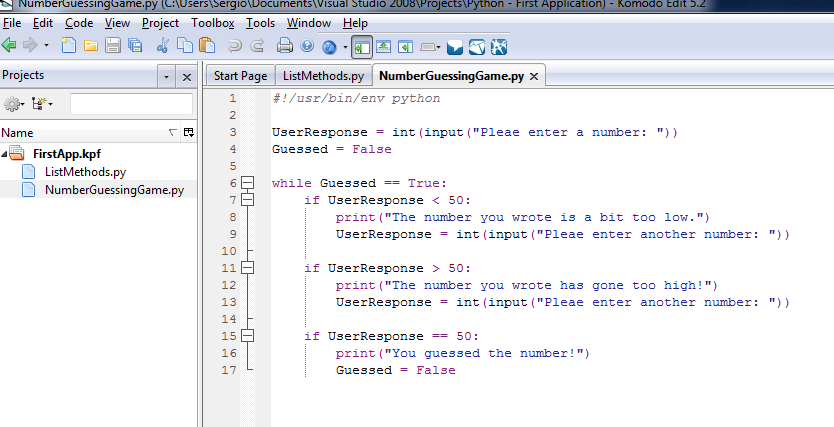Open the File menu
This screenshot has height=427, width=834.
[12, 23]
